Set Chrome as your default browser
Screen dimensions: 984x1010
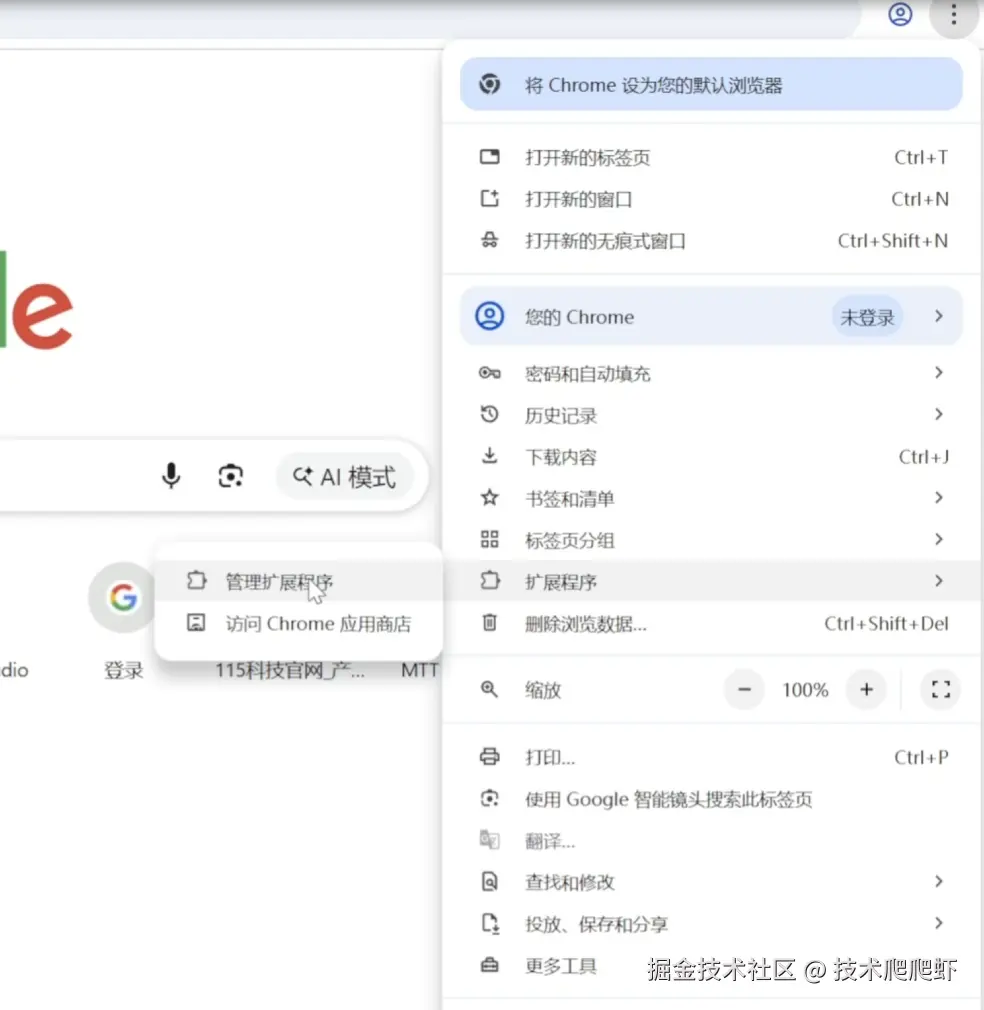[711, 84]
